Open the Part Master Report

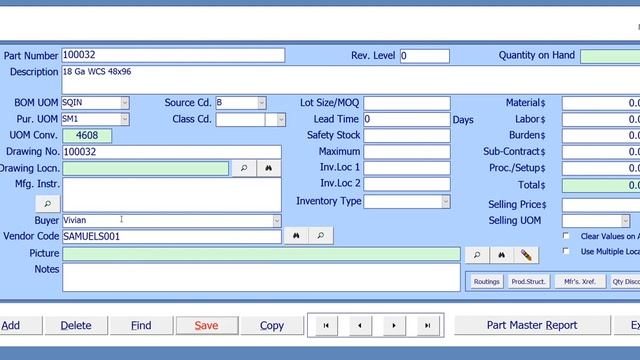[532, 325]
